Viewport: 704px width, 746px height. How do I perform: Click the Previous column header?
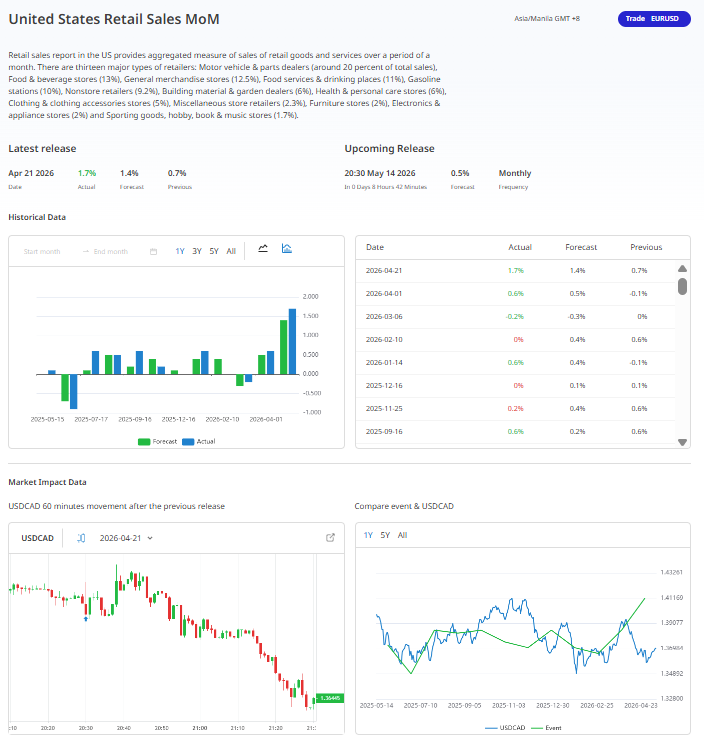[646, 247]
